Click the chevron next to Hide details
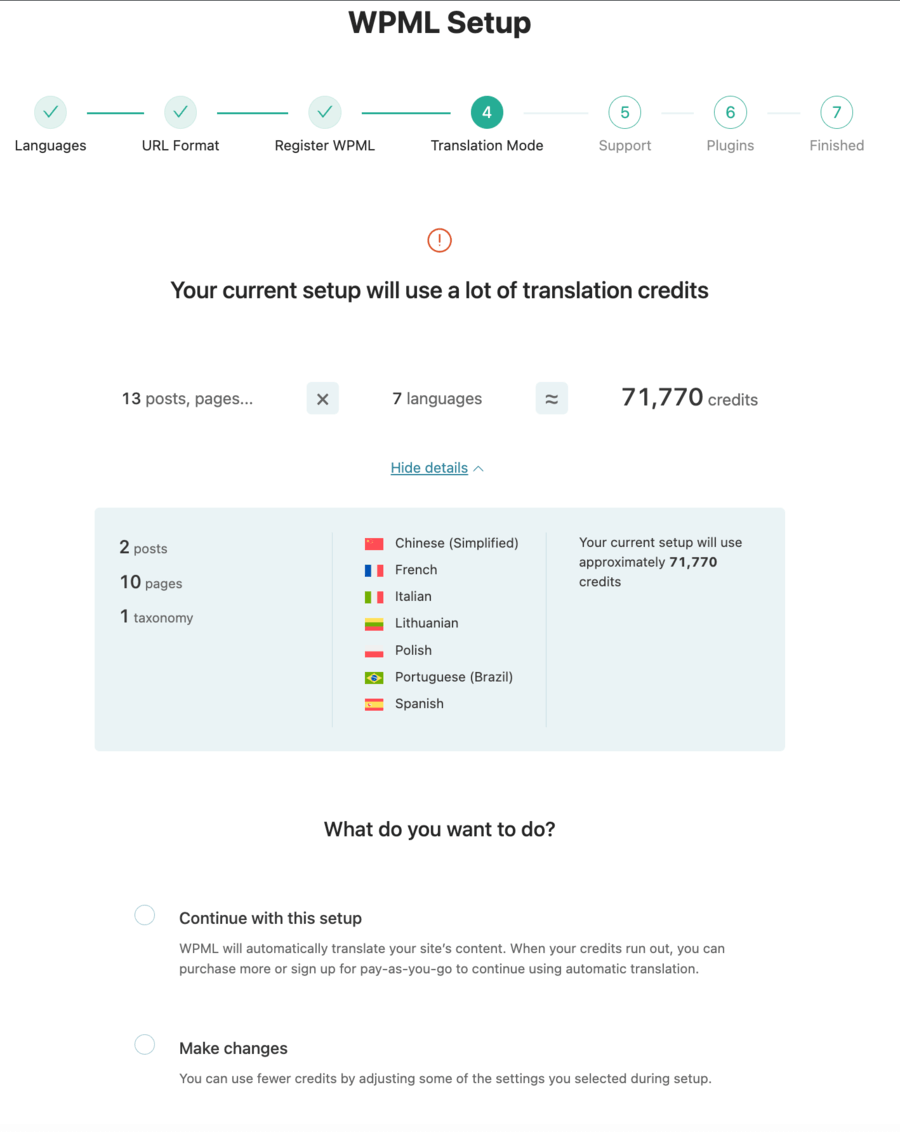Image resolution: width=900 pixels, height=1132 pixels. [x=479, y=469]
